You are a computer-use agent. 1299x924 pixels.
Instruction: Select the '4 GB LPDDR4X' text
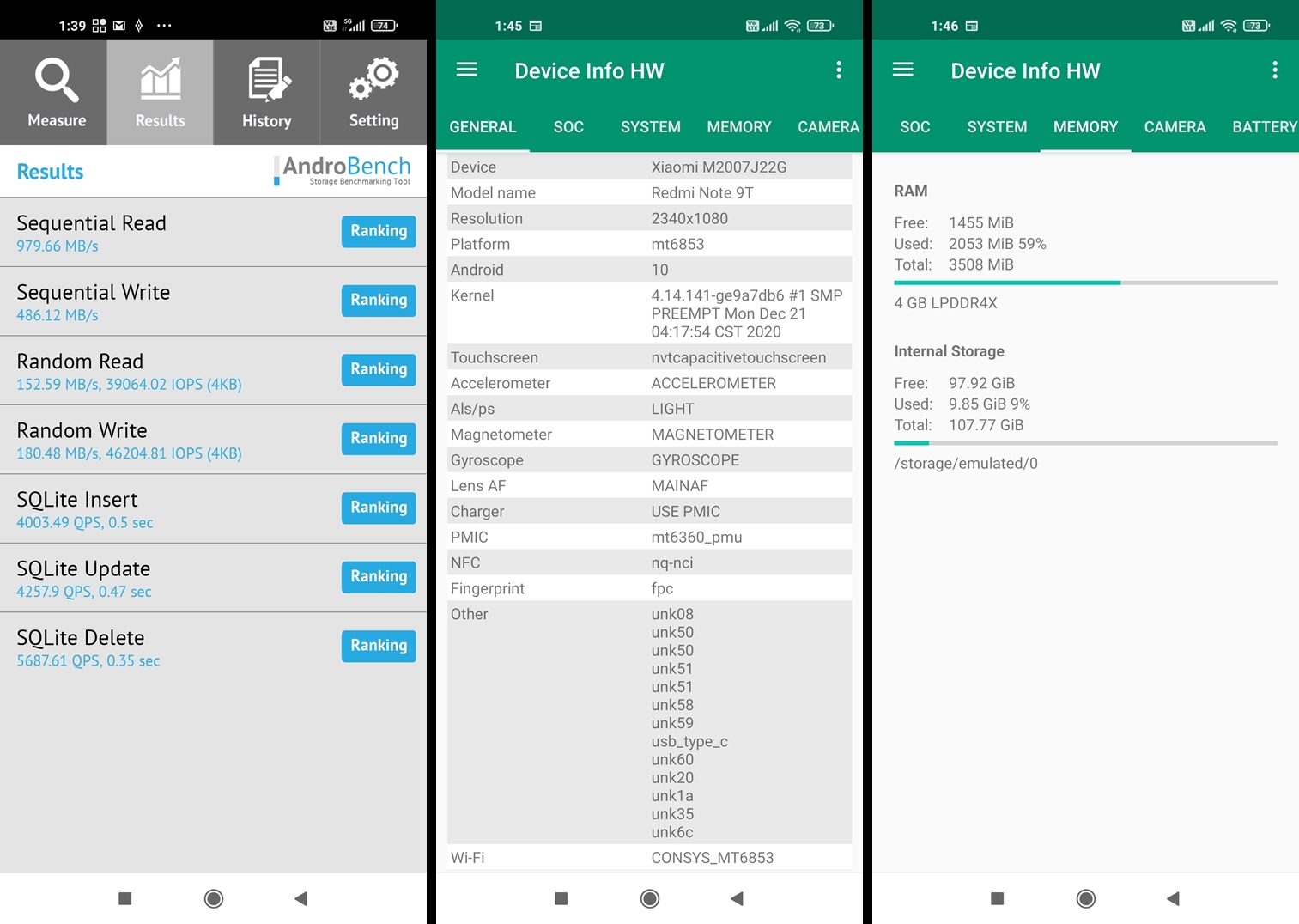click(x=945, y=303)
